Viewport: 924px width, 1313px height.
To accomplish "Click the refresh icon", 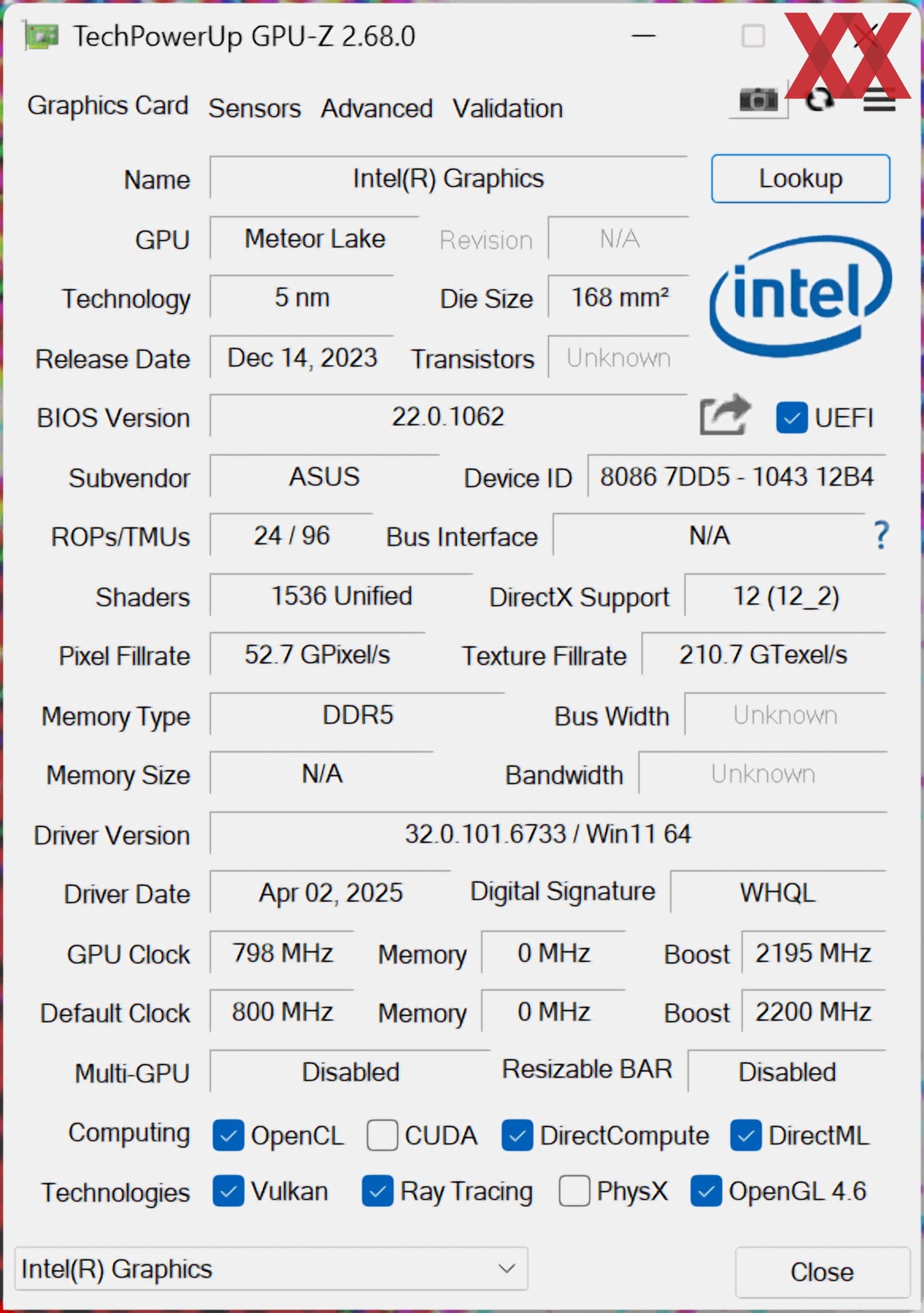I will coord(819,101).
